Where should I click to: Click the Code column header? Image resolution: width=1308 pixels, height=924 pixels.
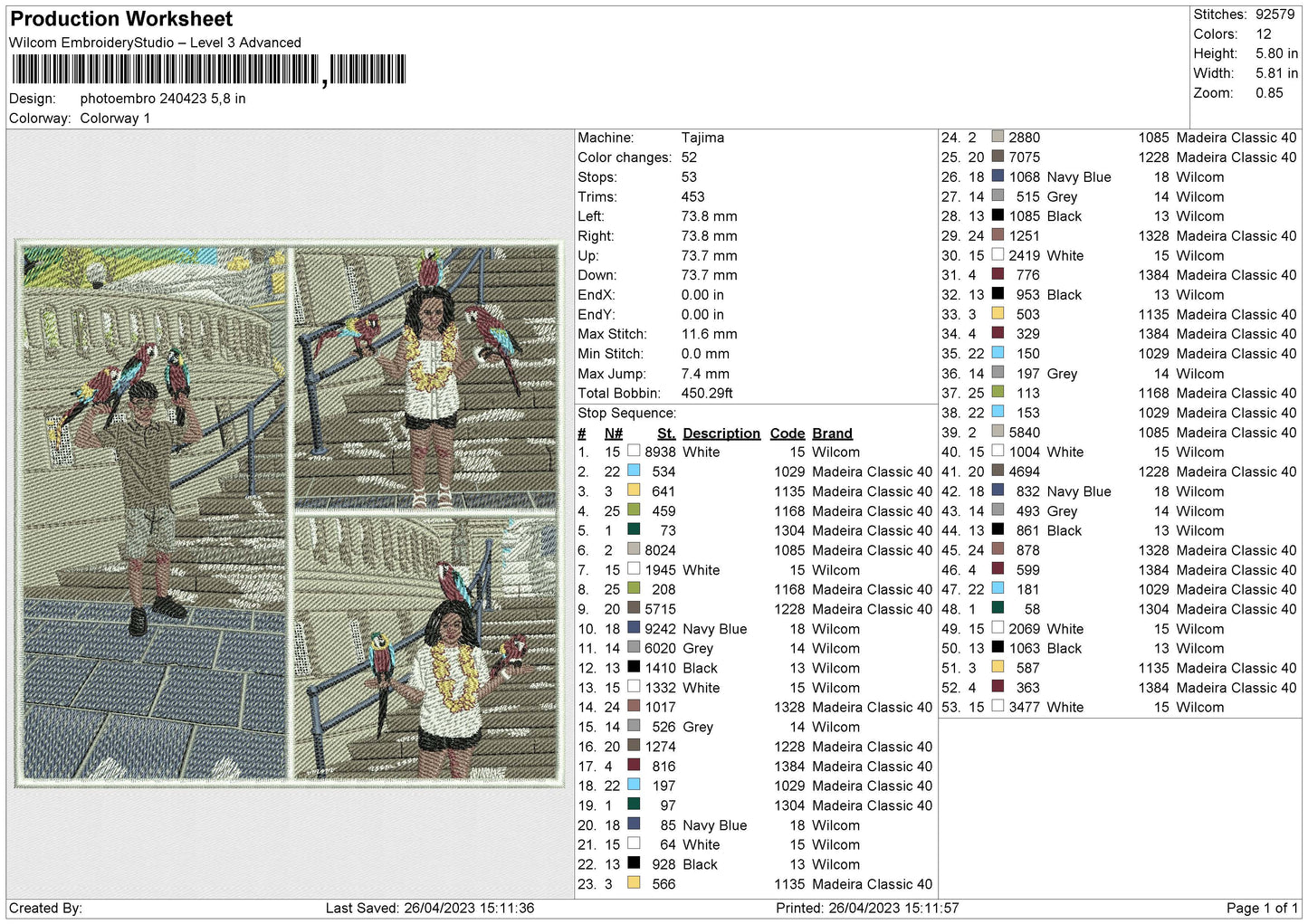[788, 433]
